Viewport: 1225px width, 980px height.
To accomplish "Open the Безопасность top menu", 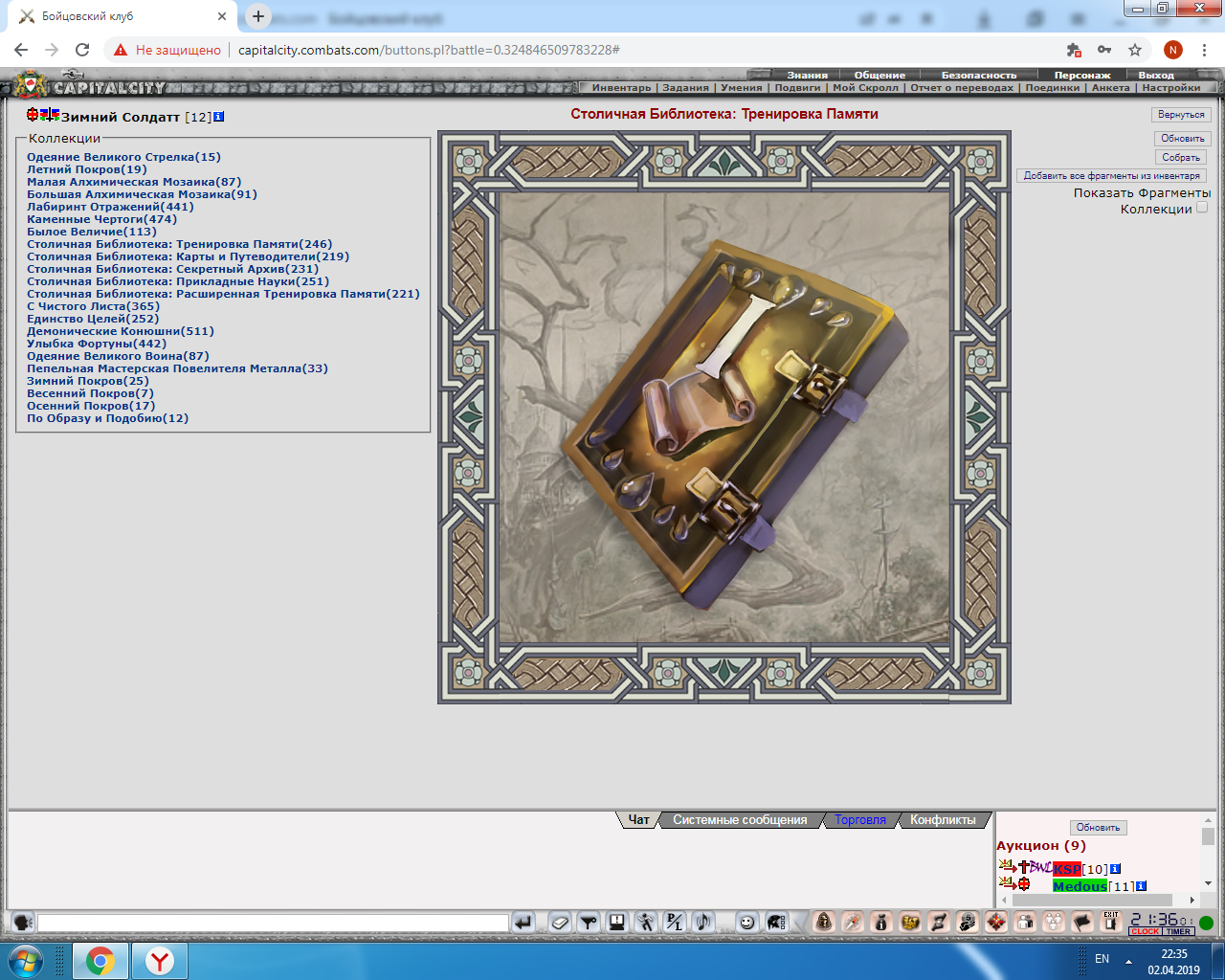I will coord(979,75).
